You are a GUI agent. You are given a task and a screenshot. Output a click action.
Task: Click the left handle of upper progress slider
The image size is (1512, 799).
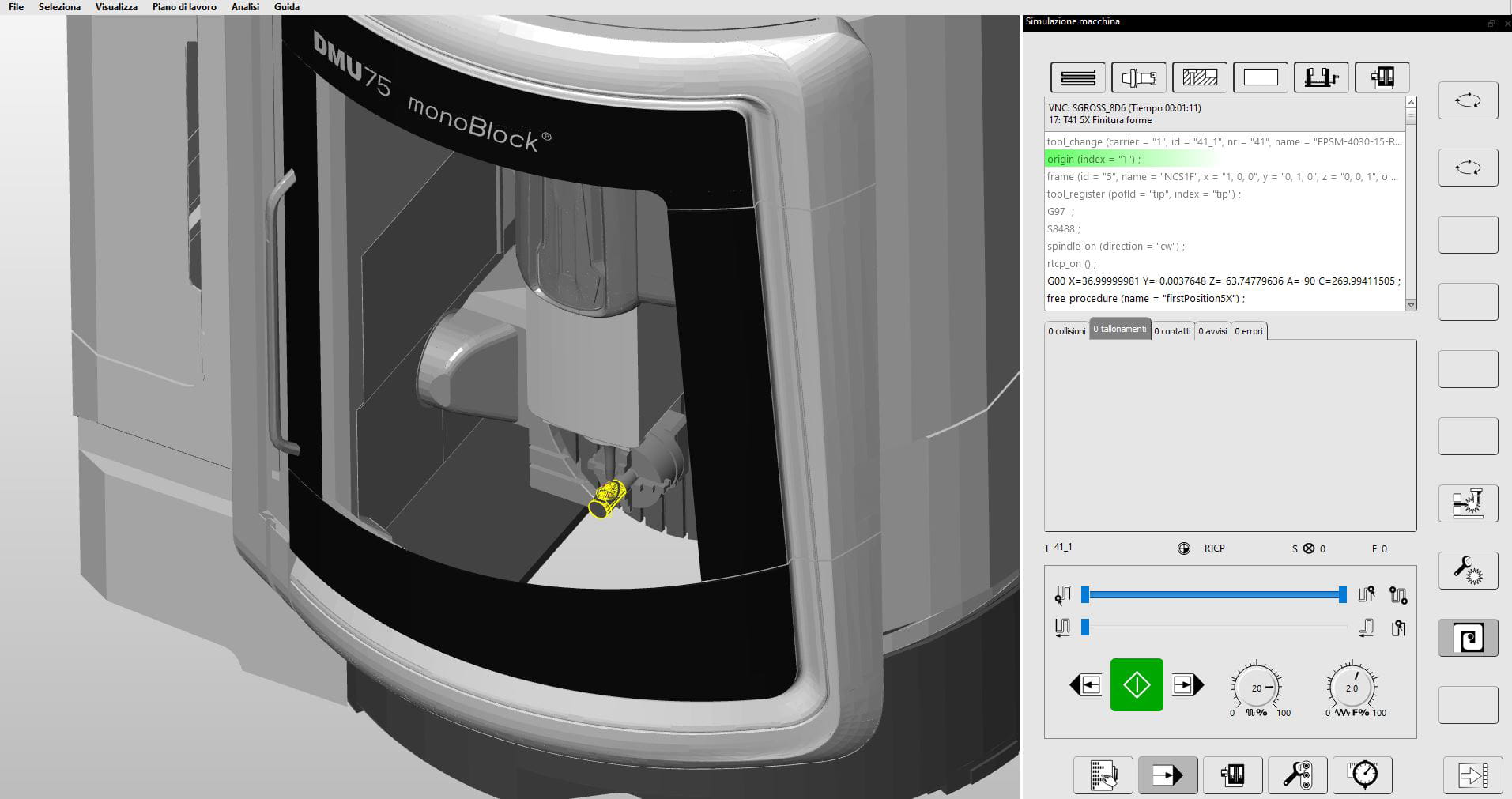(1085, 594)
